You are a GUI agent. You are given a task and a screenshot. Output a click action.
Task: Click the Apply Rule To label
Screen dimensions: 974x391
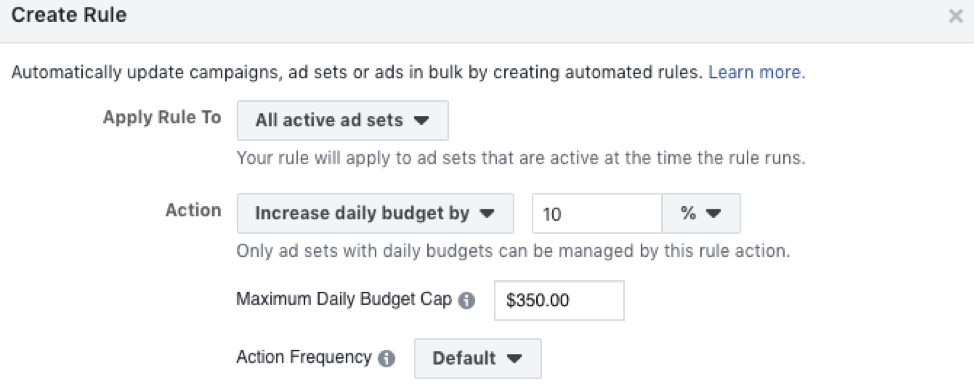pyautogui.click(x=162, y=117)
